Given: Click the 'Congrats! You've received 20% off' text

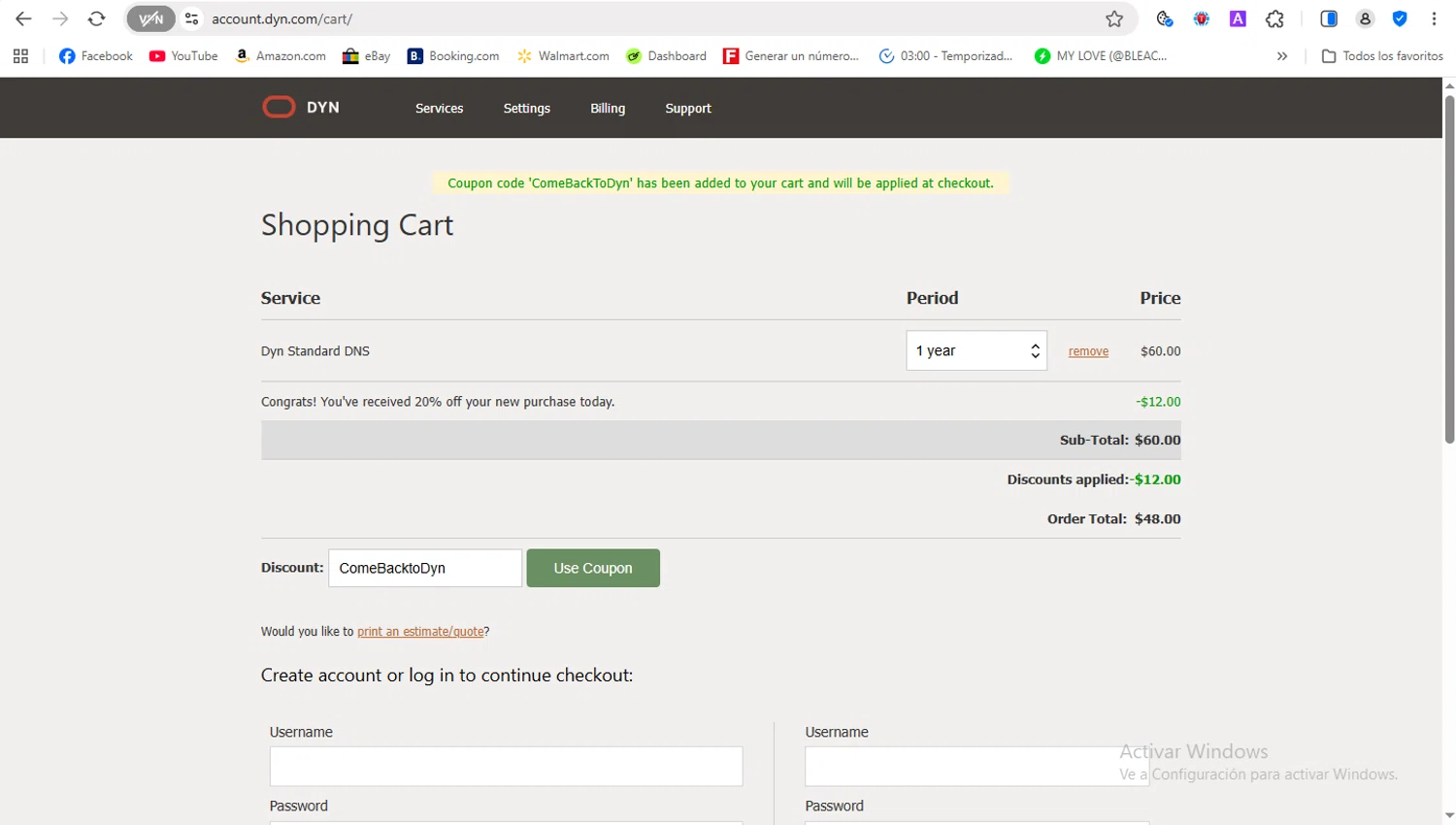Looking at the screenshot, I should click(x=438, y=402).
